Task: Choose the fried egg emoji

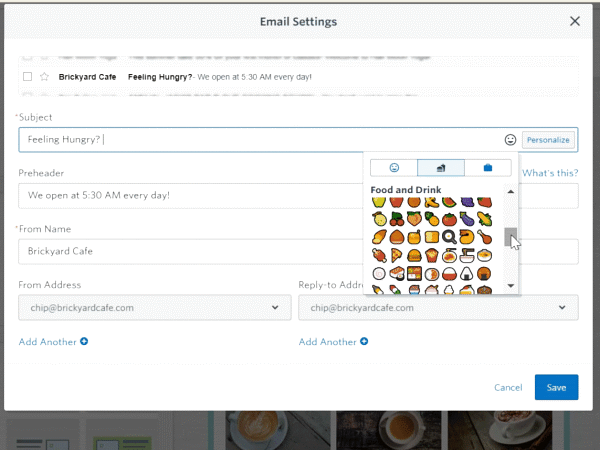Action: tap(450, 237)
